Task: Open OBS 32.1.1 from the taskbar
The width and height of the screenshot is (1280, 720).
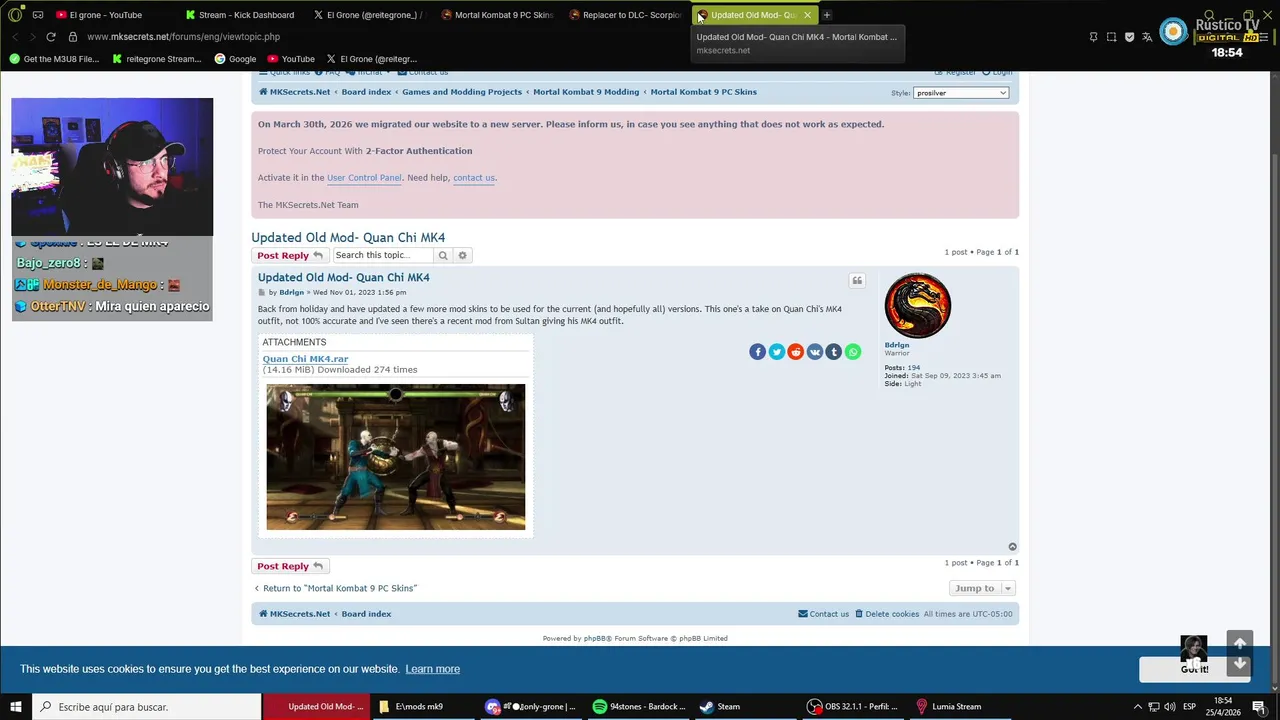Action: tap(853, 706)
